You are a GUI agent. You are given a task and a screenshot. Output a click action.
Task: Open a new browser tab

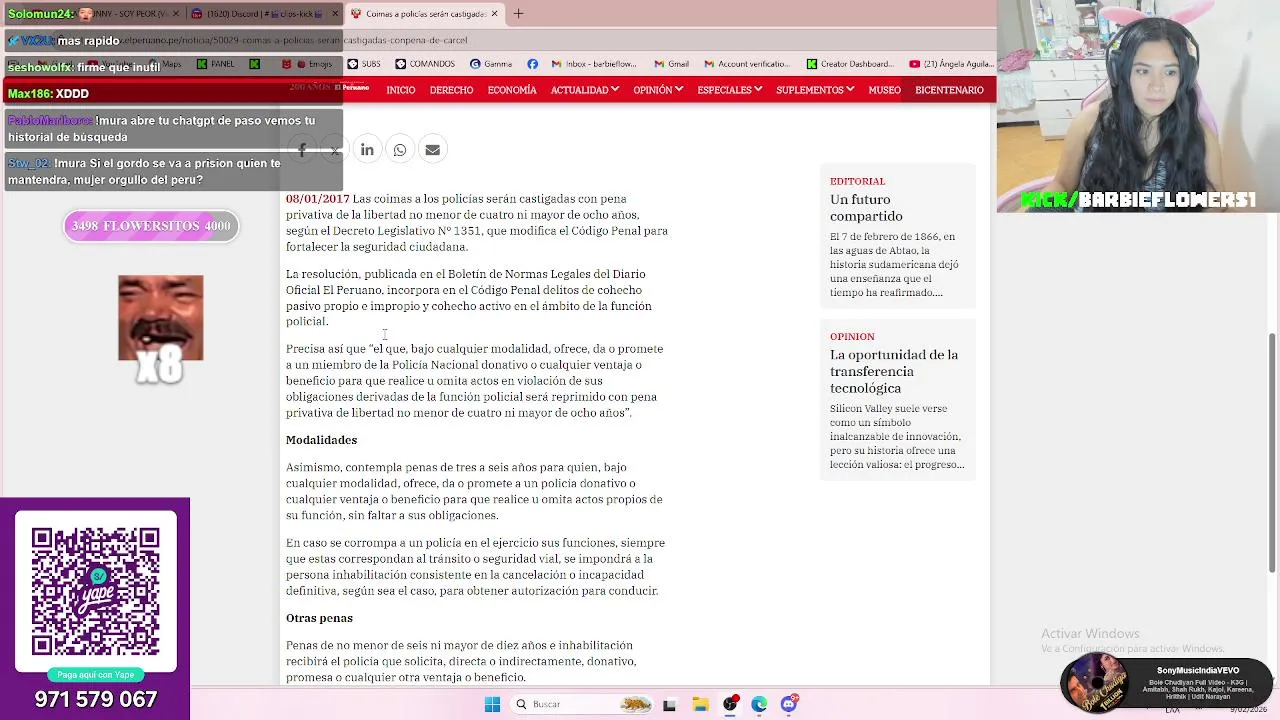point(518,14)
